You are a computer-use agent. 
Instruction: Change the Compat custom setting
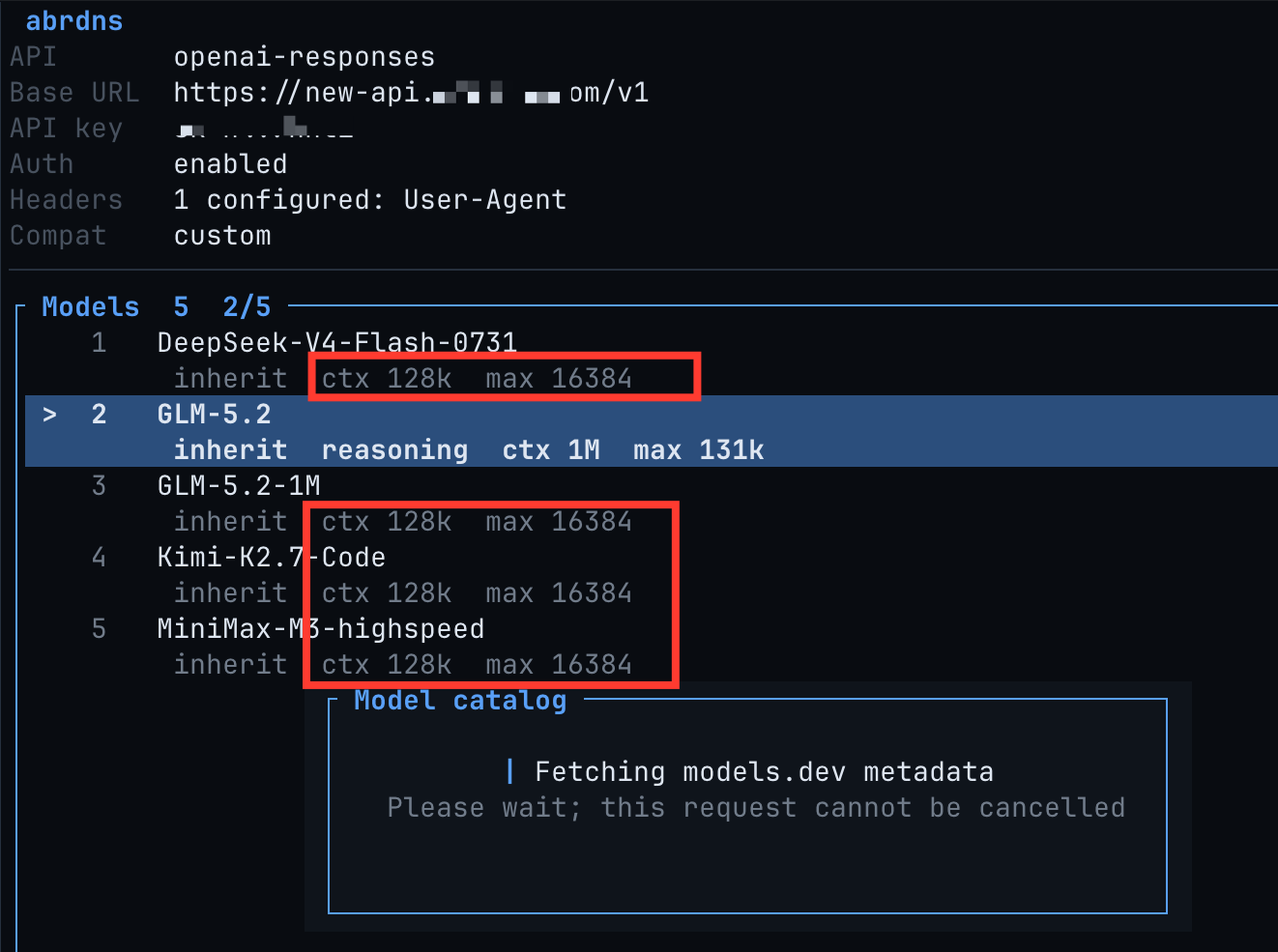coord(222,236)
